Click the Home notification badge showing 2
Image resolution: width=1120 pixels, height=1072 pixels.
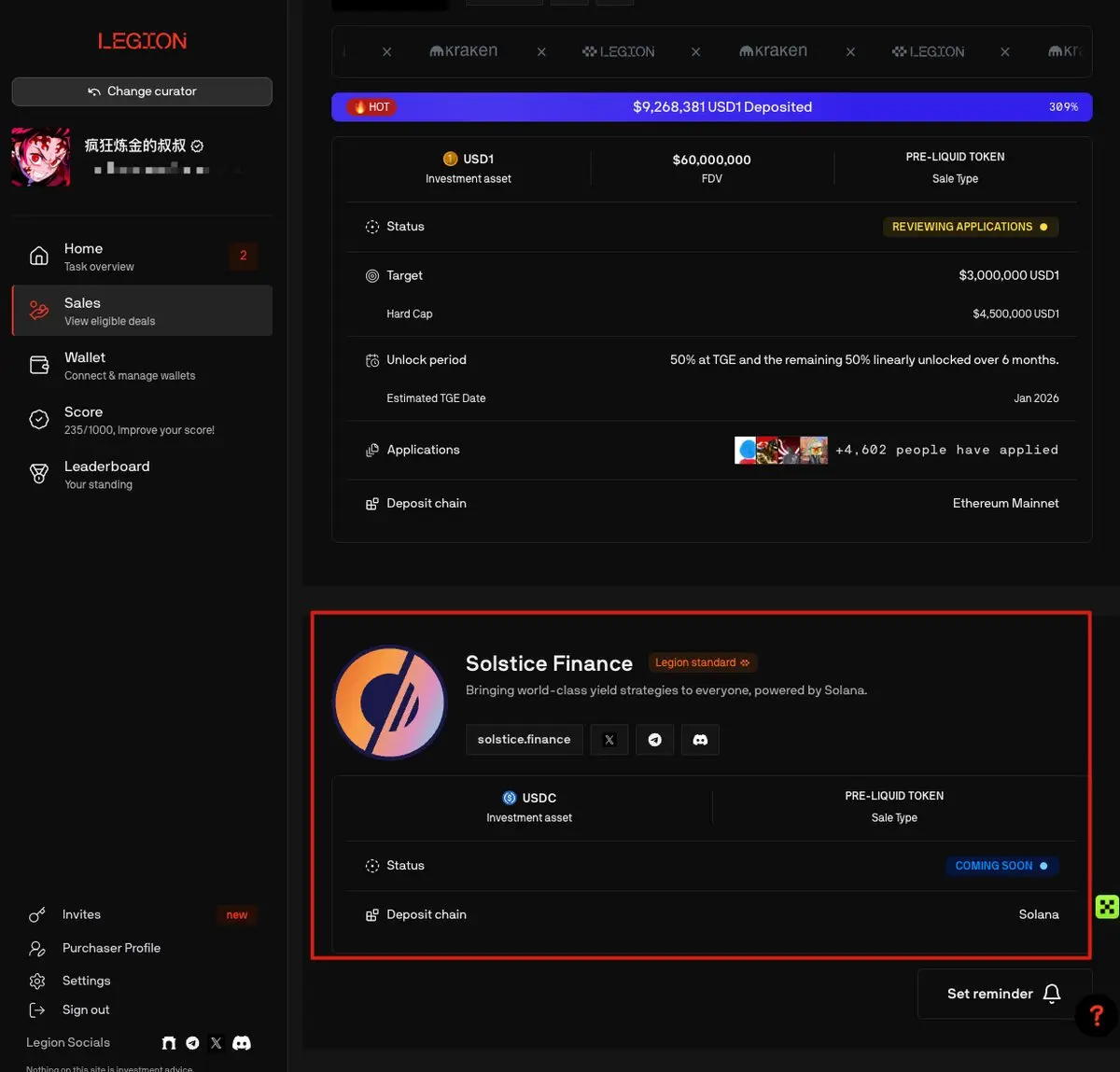coord(244,256)
